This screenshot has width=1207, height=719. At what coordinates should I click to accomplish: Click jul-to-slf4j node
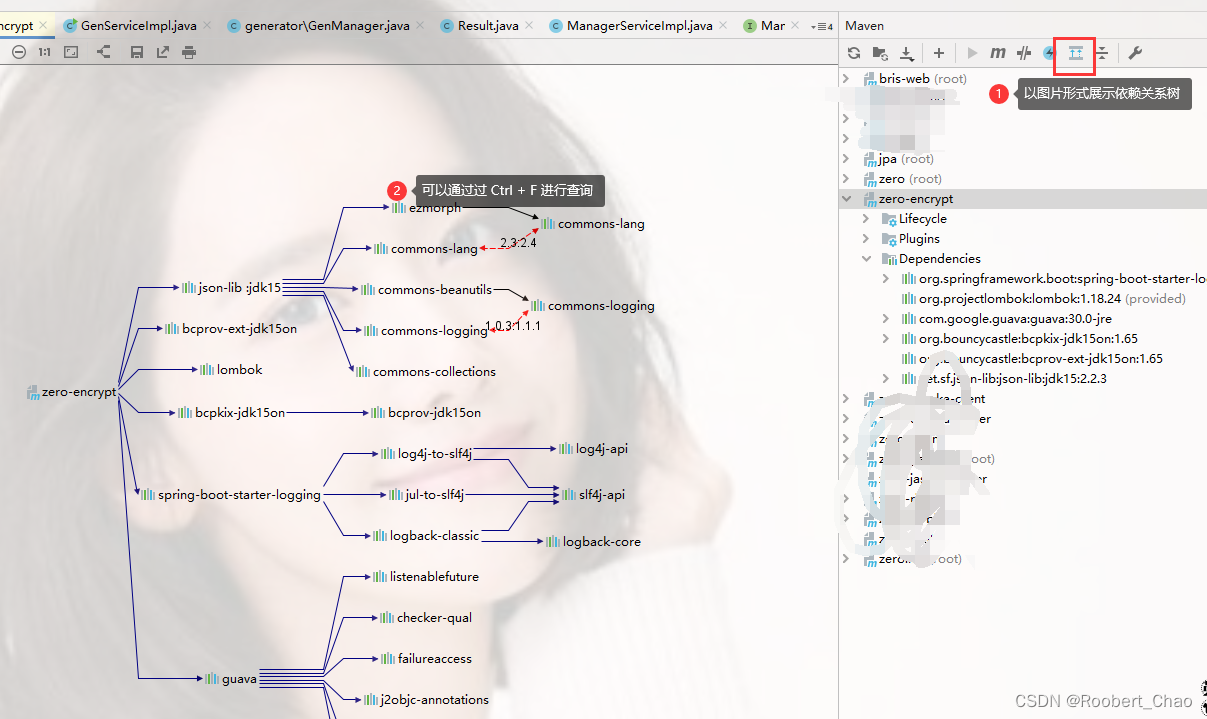point(426,494)
